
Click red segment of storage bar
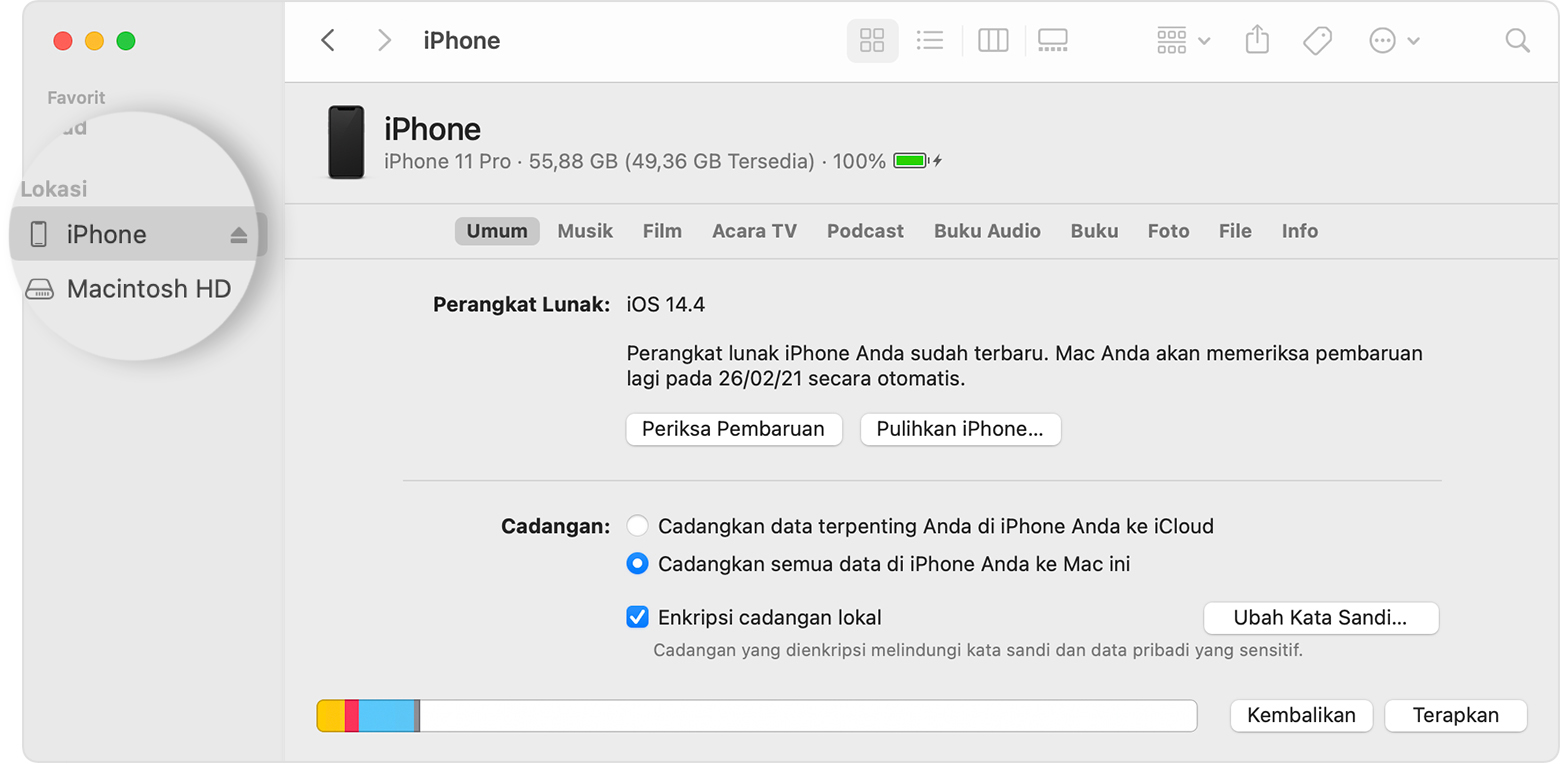[x=352, y=716]
